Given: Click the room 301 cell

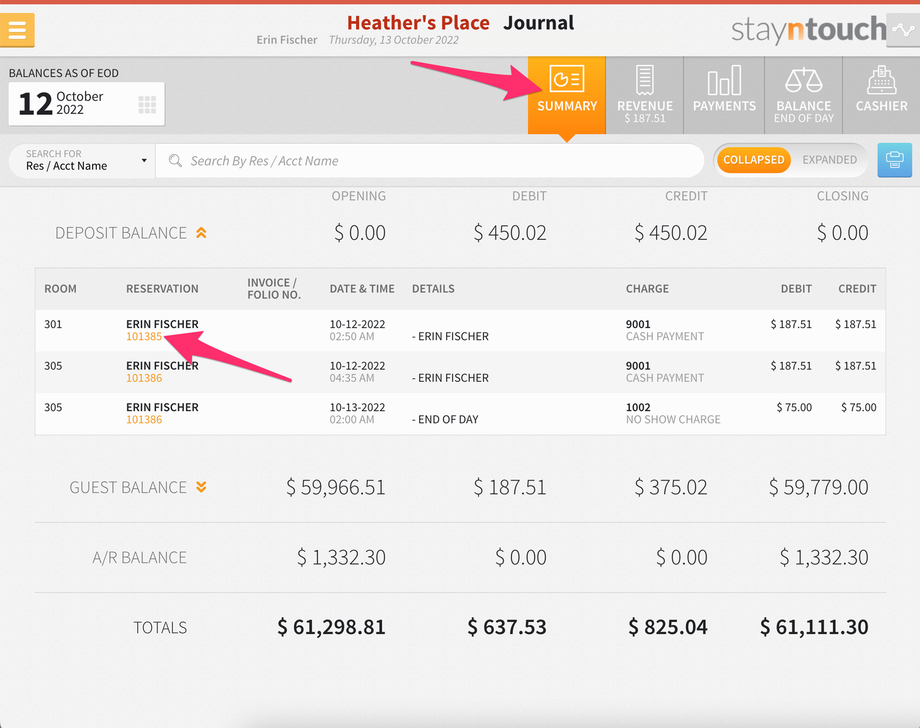Looking at the screenshot, I should coord(53,324).
